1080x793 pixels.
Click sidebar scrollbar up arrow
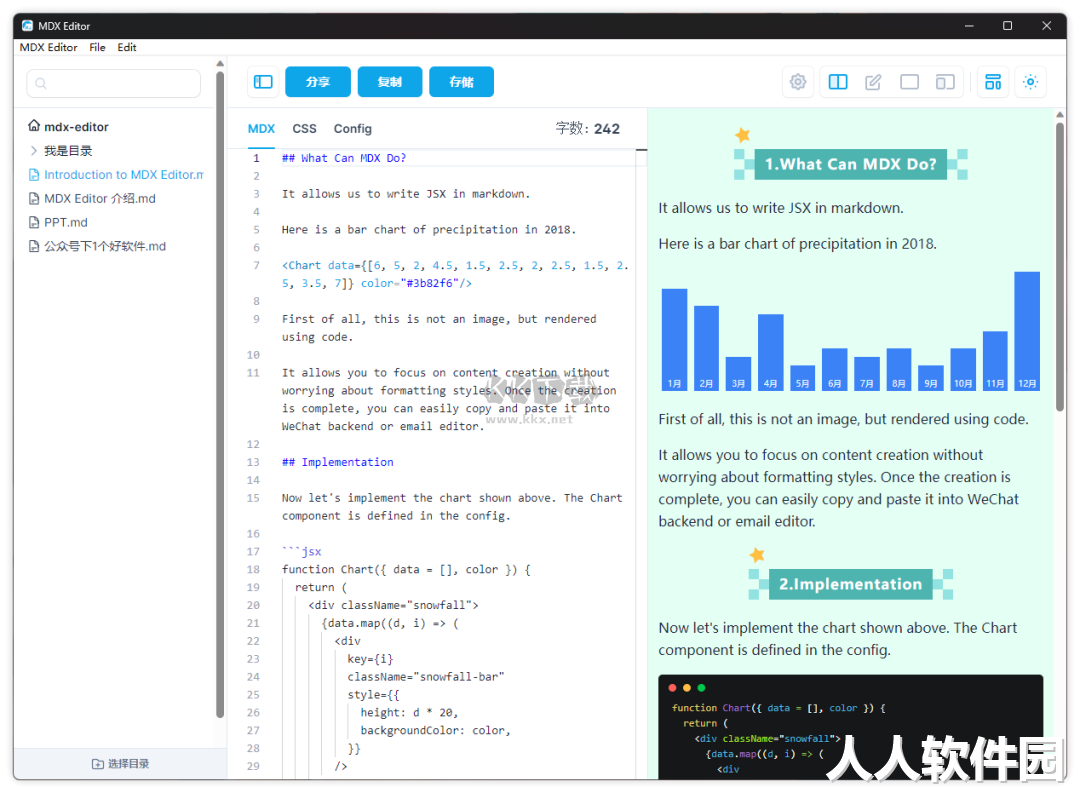(220, 63)
